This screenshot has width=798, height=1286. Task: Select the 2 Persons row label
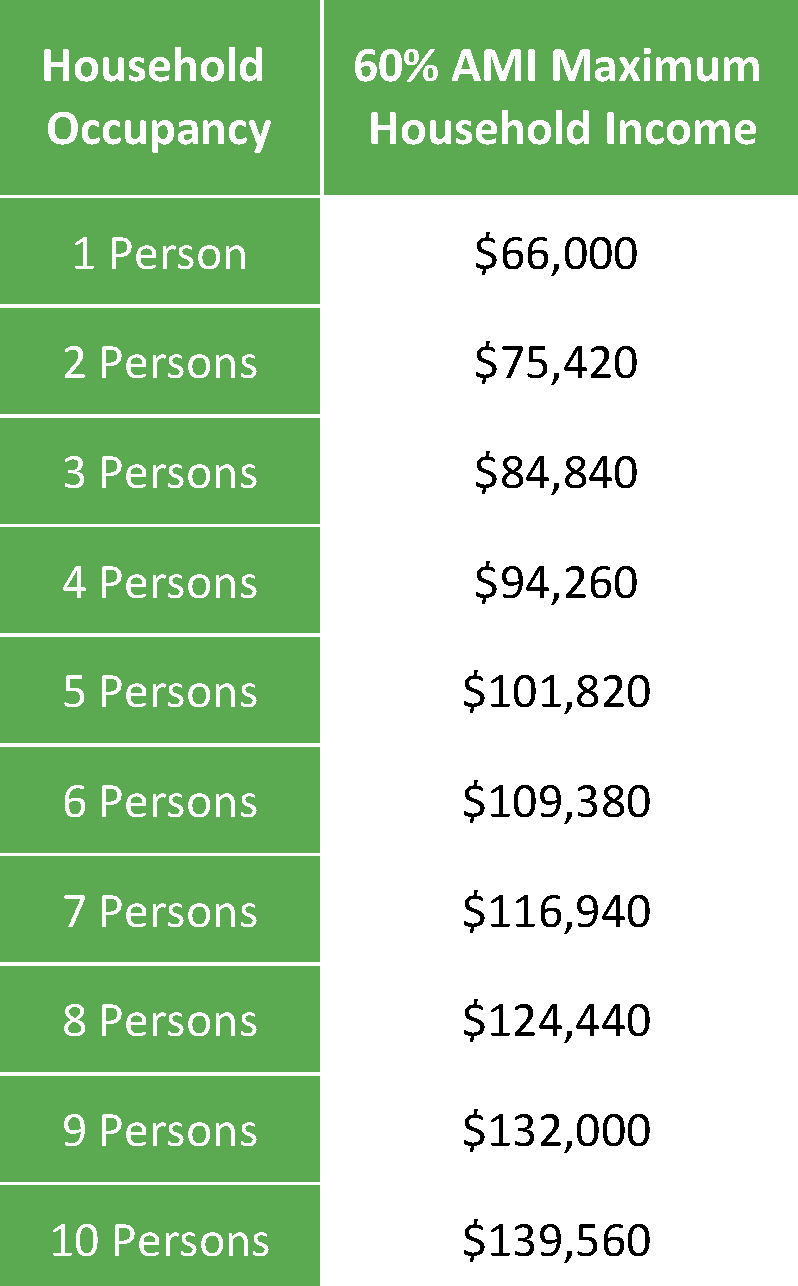[x=159, y=362]
